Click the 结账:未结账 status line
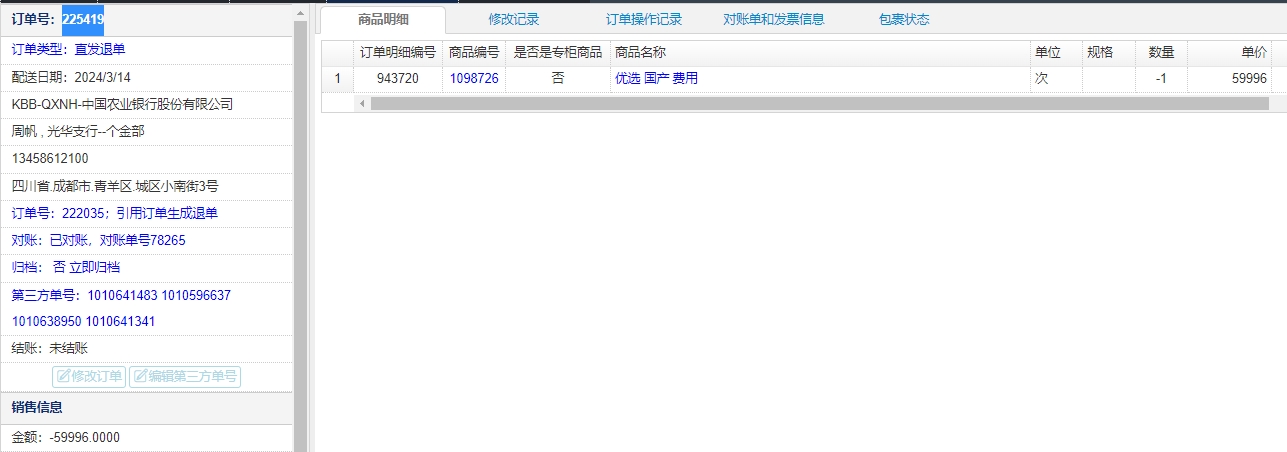1287x452 pixels. [x=50, y=348]
